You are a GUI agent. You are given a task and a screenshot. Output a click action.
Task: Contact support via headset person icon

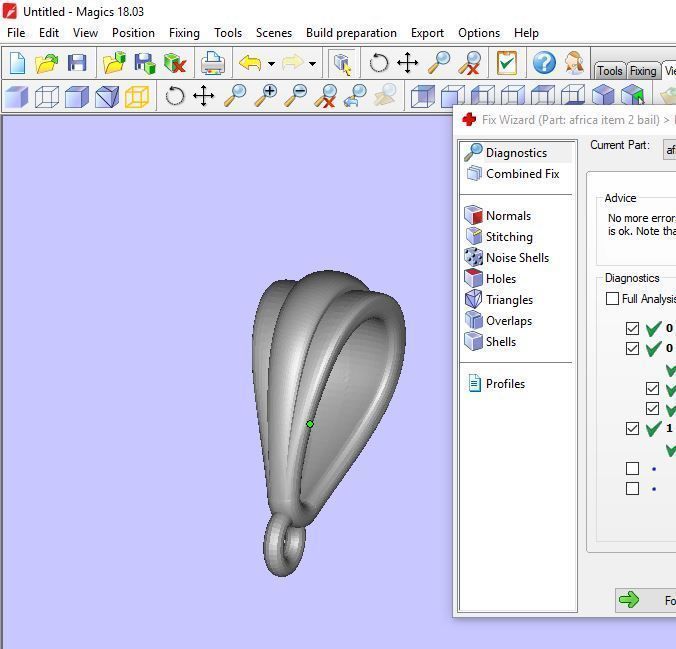point(574,63)
